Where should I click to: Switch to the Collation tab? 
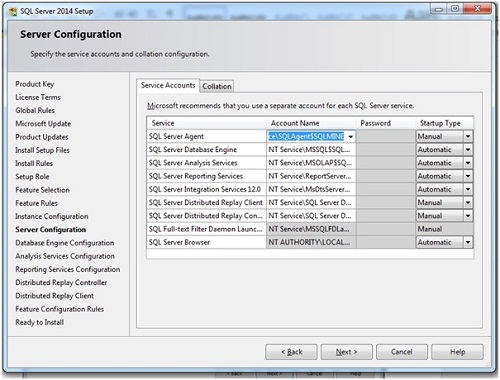click(217, 86)
